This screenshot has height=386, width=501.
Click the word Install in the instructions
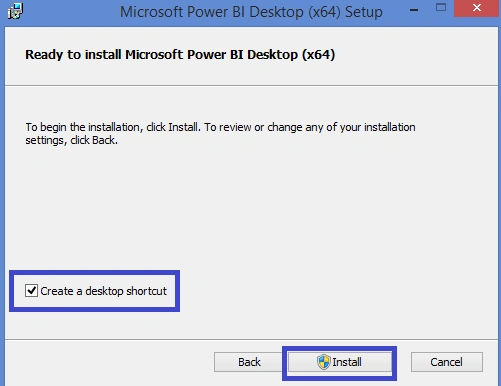(183, 127)
